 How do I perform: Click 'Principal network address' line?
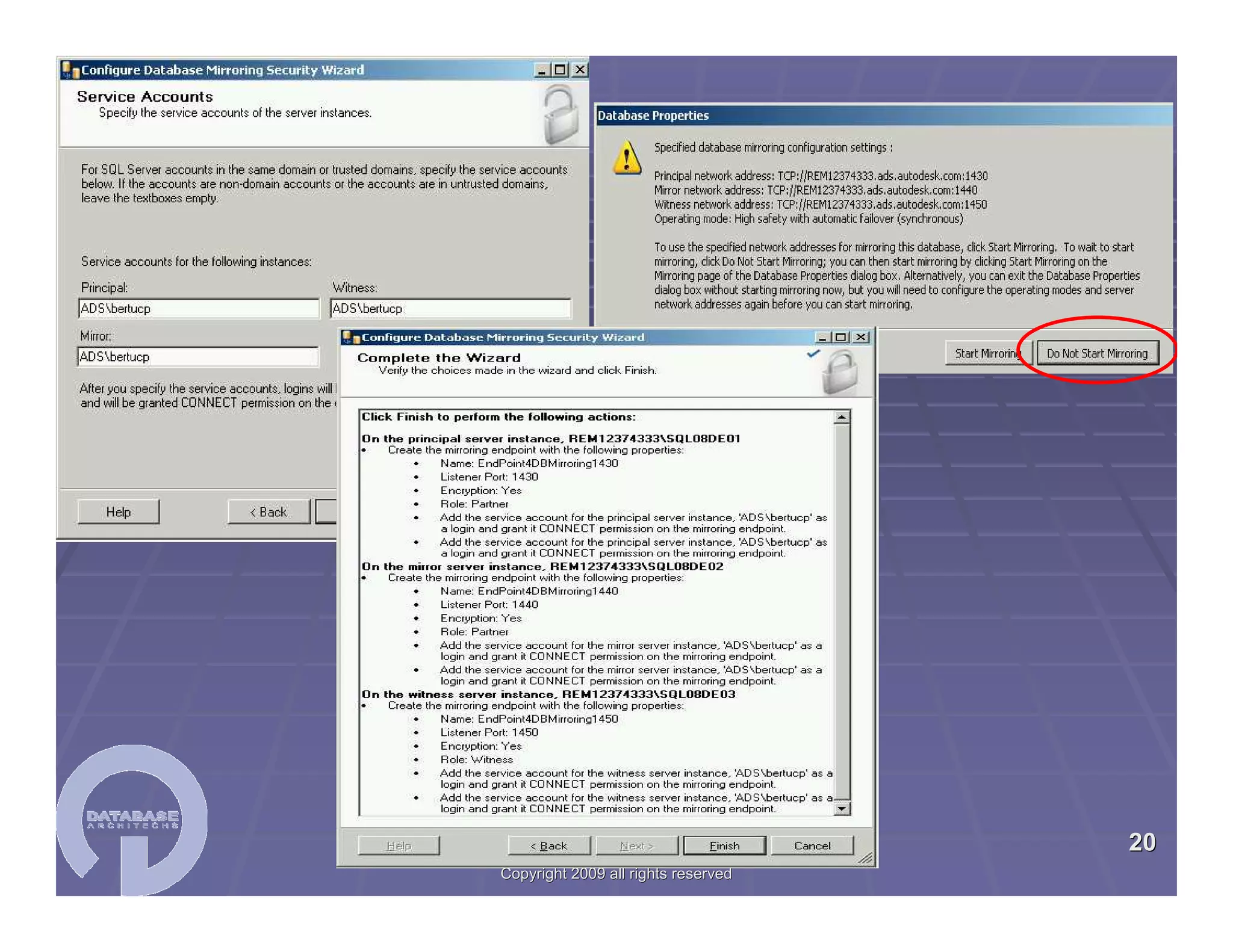coord(821,176)
